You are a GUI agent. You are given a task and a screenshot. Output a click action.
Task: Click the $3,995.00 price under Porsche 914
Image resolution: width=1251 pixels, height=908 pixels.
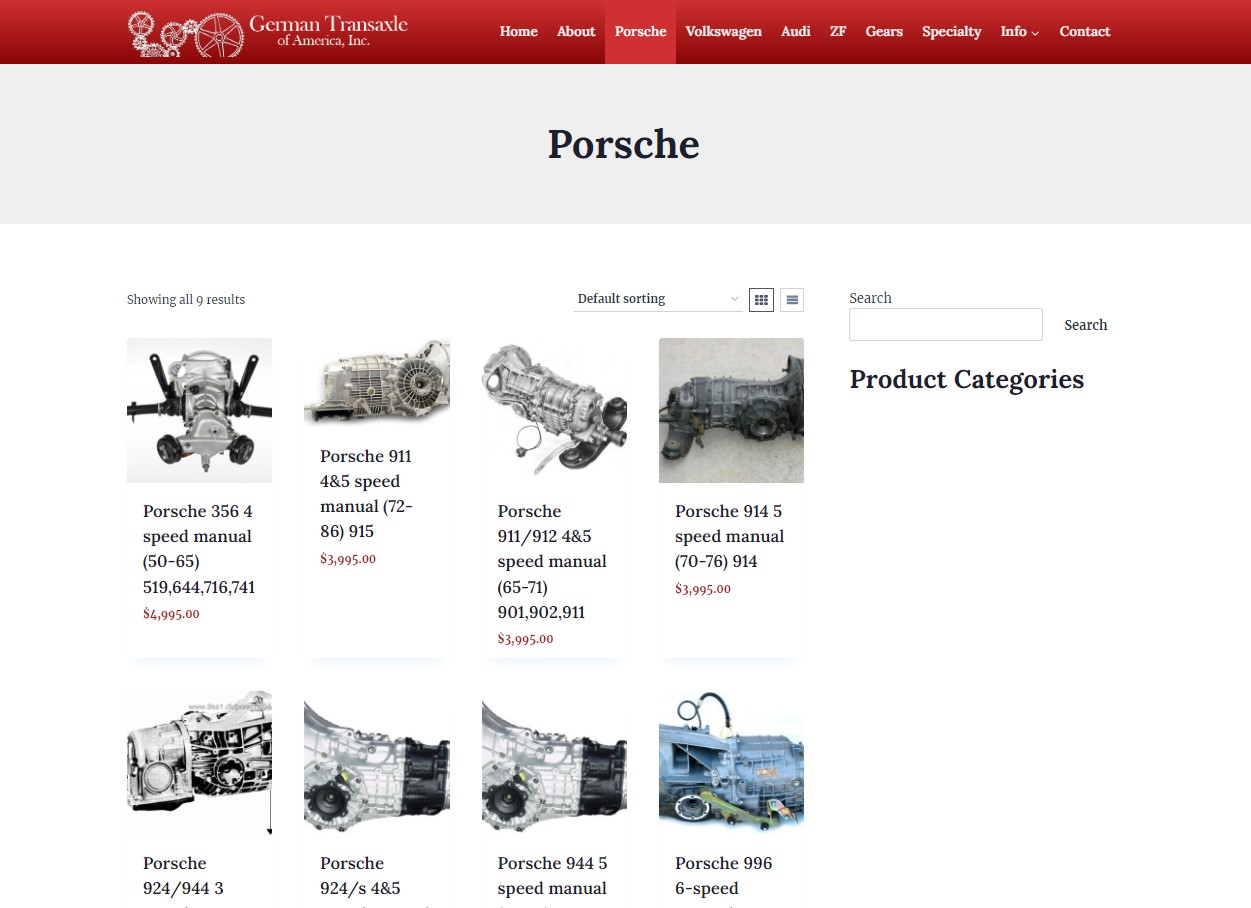(703, 589)
